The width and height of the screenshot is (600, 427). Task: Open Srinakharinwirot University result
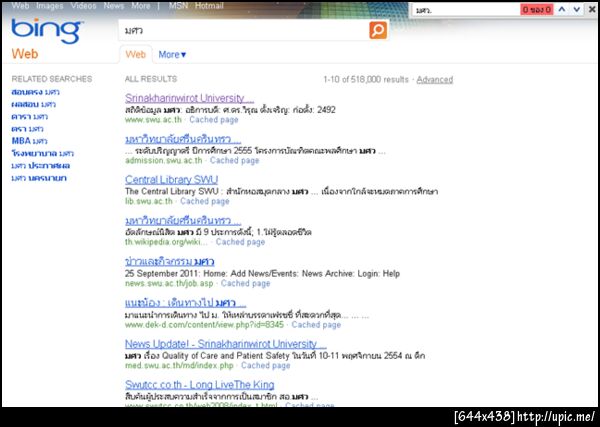point(189,98)
